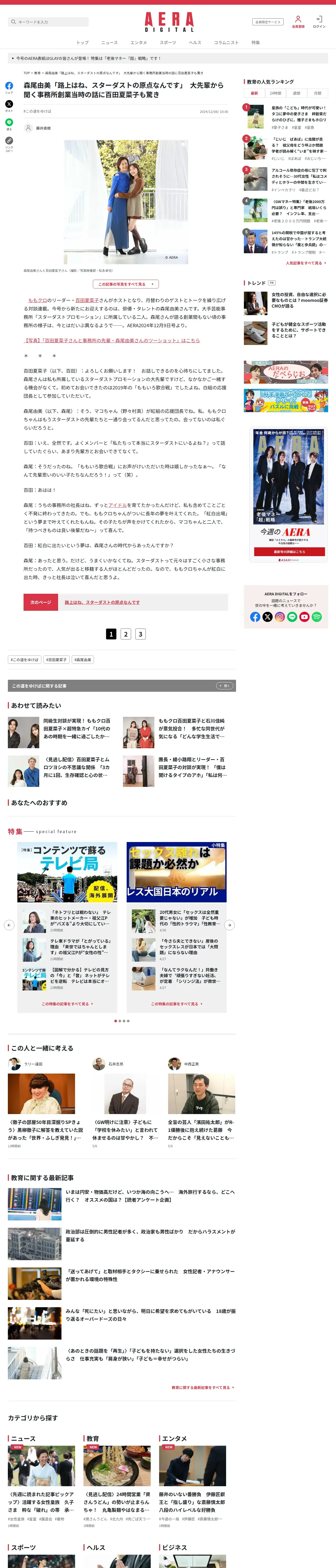
Task: Select 月間 ranking tab
Action: (x=318, y=93)
